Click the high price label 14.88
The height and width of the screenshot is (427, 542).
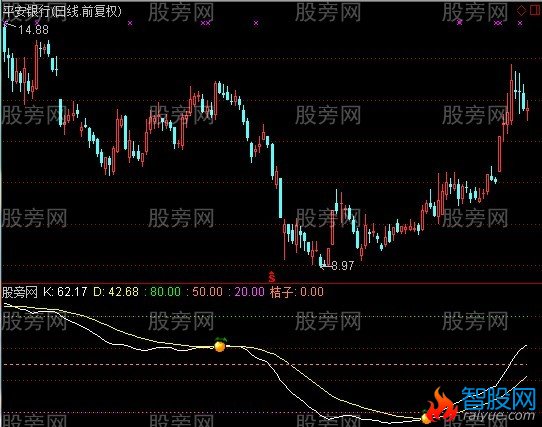(x=34, y=30)
